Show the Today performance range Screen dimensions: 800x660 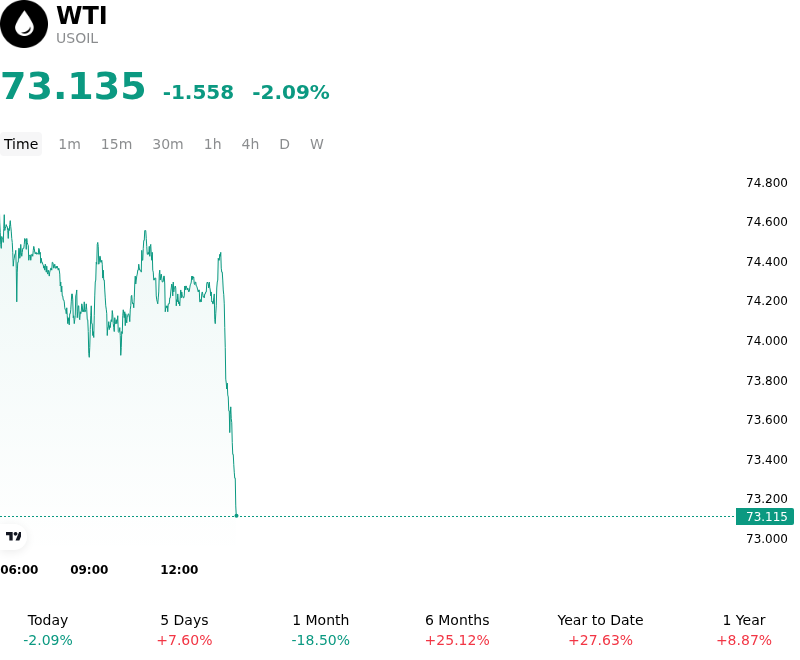coord(48,630)
